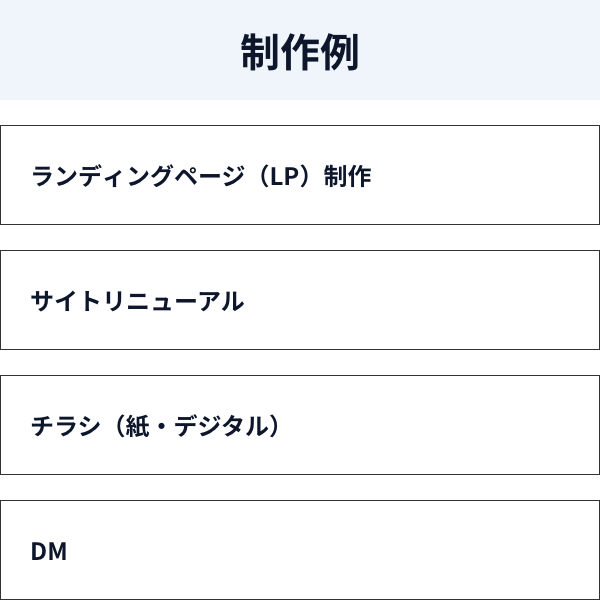Click the 制作例 heading text
The image size is (600, 600).
pos(300,52)
